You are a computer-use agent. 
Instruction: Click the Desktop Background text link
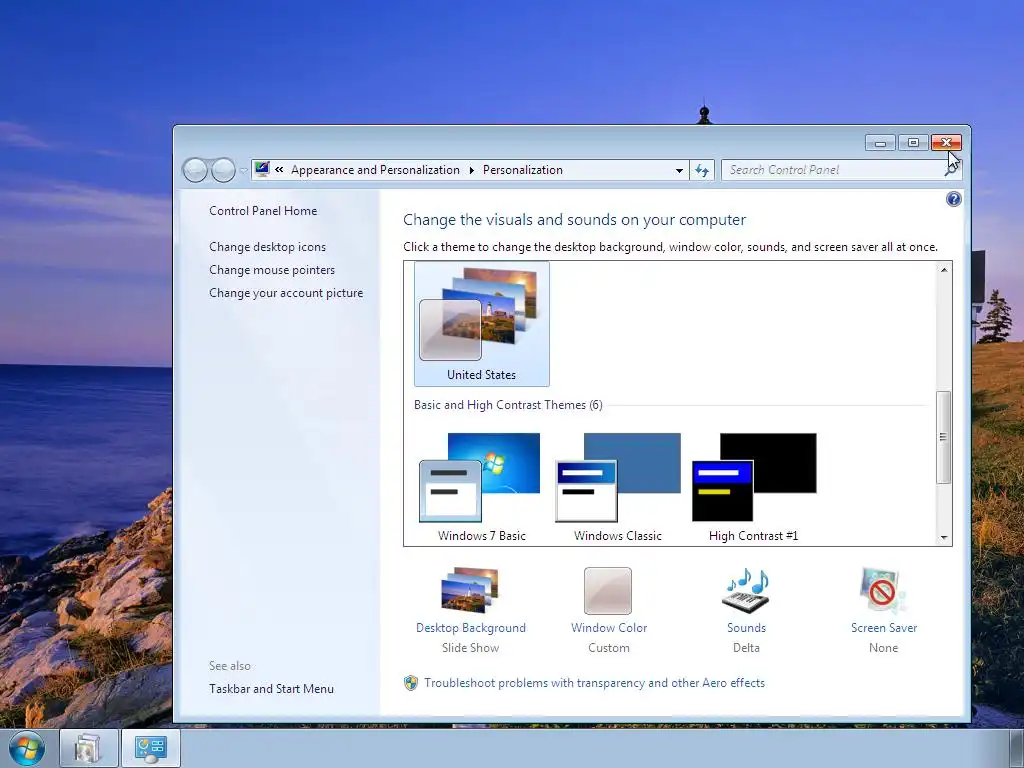coord(471,628)
